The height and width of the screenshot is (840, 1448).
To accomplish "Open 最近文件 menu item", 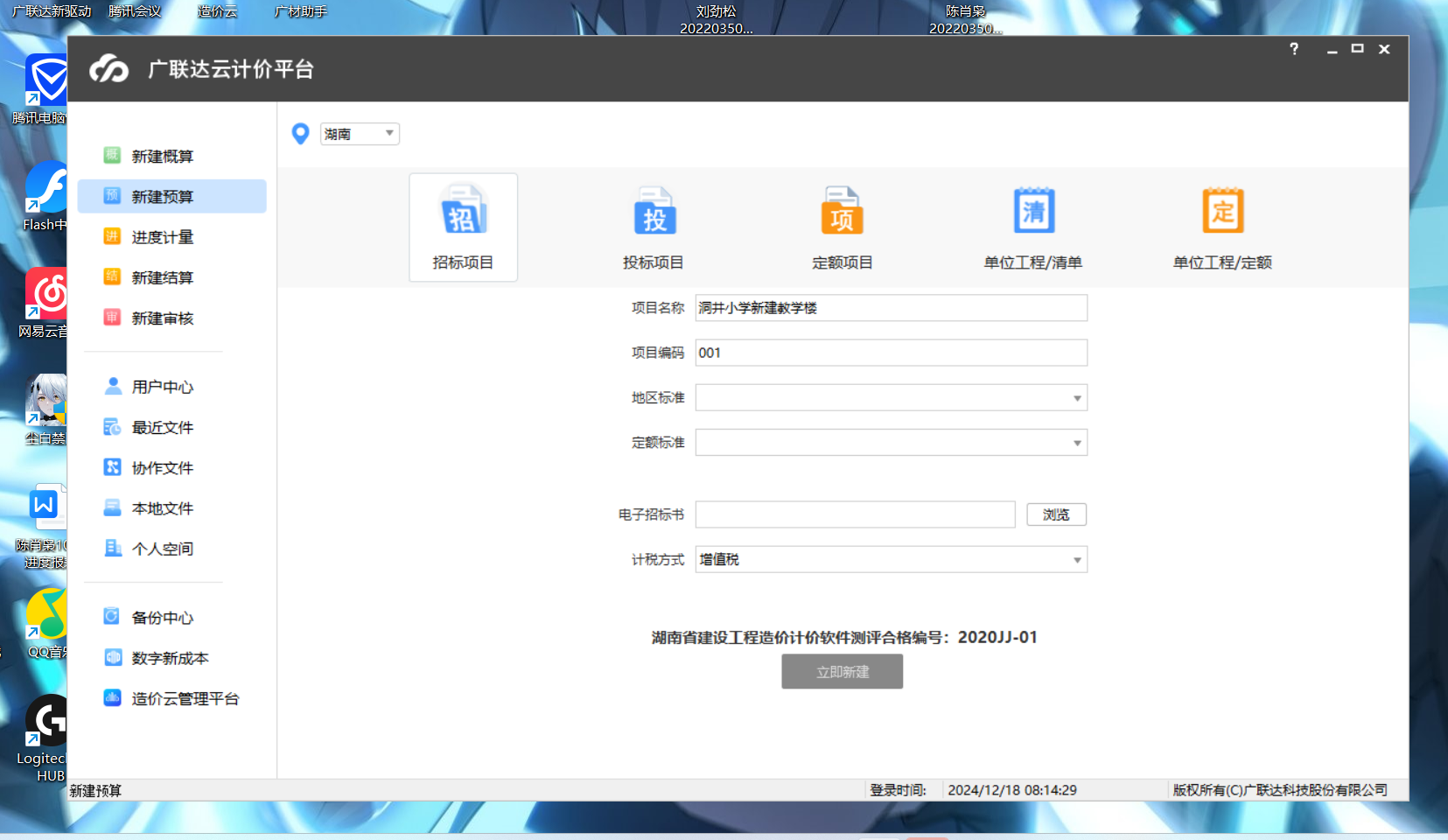I will pos(171,427).
